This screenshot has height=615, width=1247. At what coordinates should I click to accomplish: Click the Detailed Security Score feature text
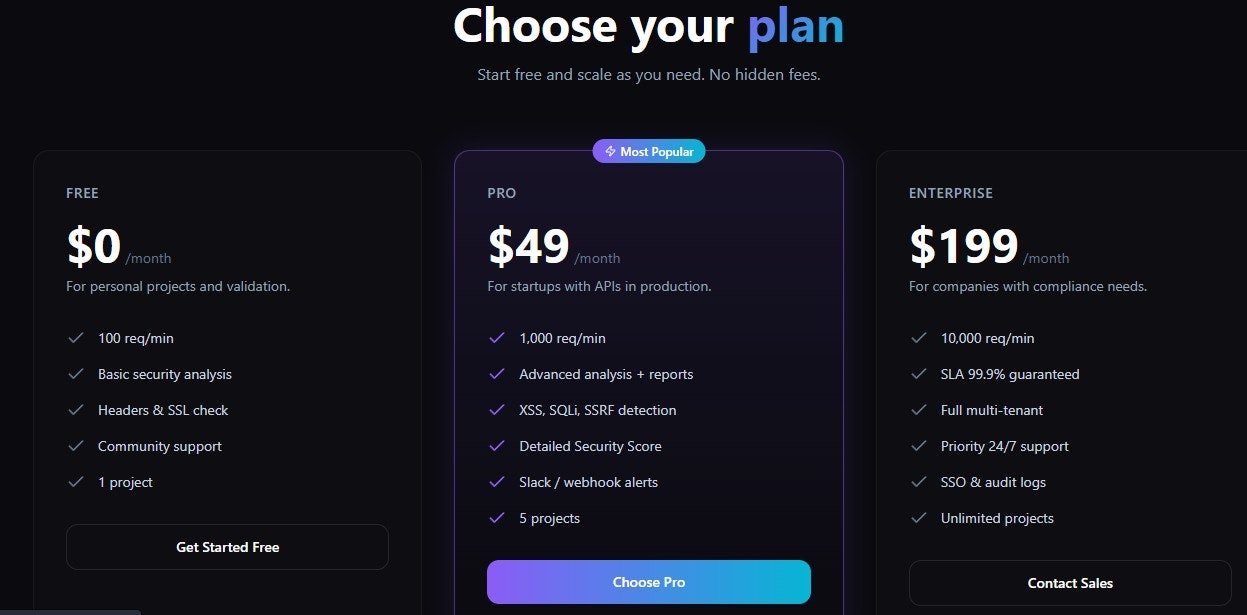point(590,446)
